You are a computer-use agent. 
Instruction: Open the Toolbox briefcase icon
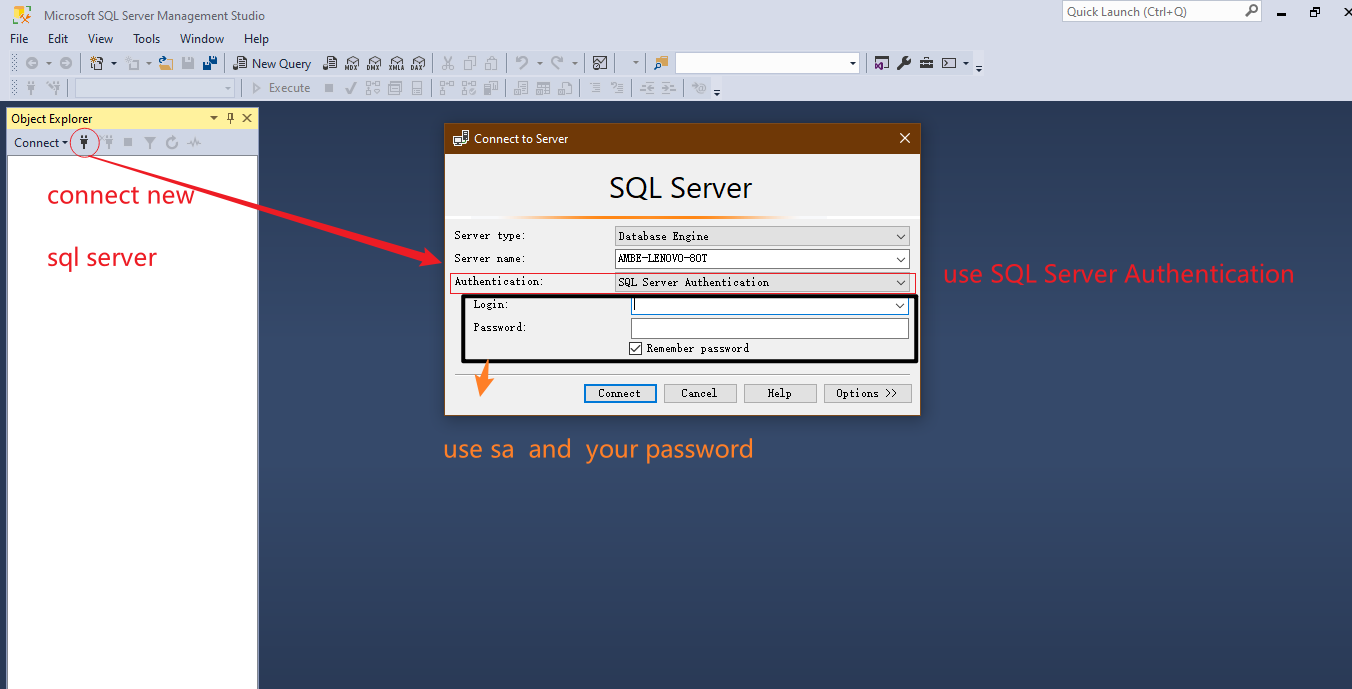(x=927, y=63)
